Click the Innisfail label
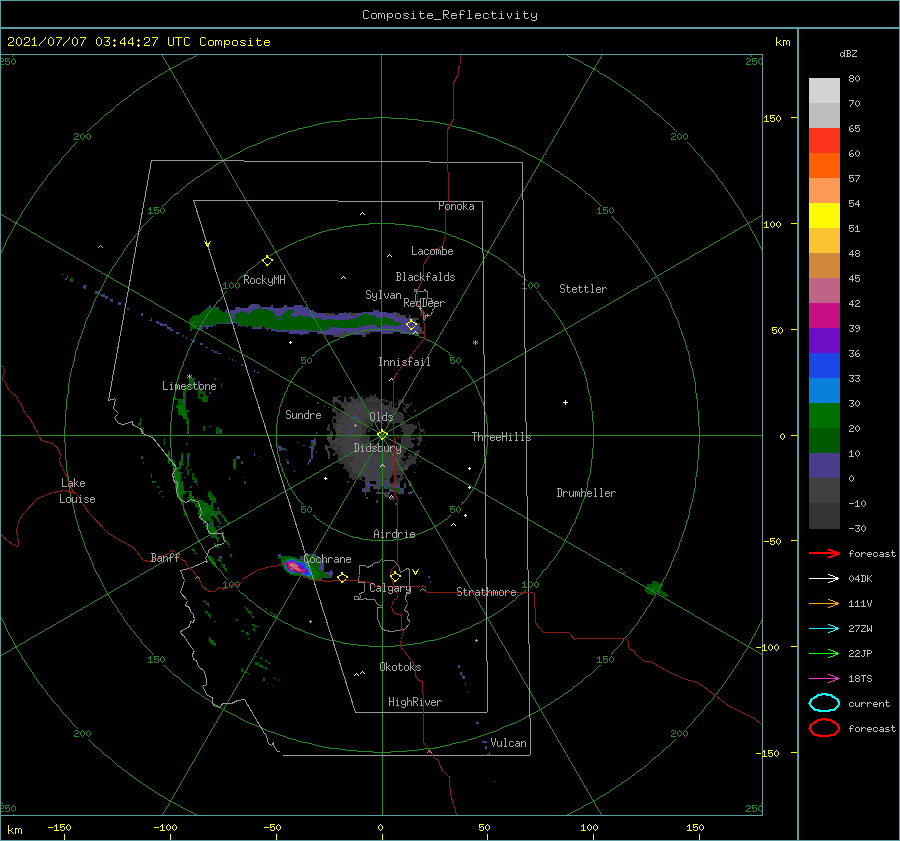This screenshot has height=841, width=900. 404,362
